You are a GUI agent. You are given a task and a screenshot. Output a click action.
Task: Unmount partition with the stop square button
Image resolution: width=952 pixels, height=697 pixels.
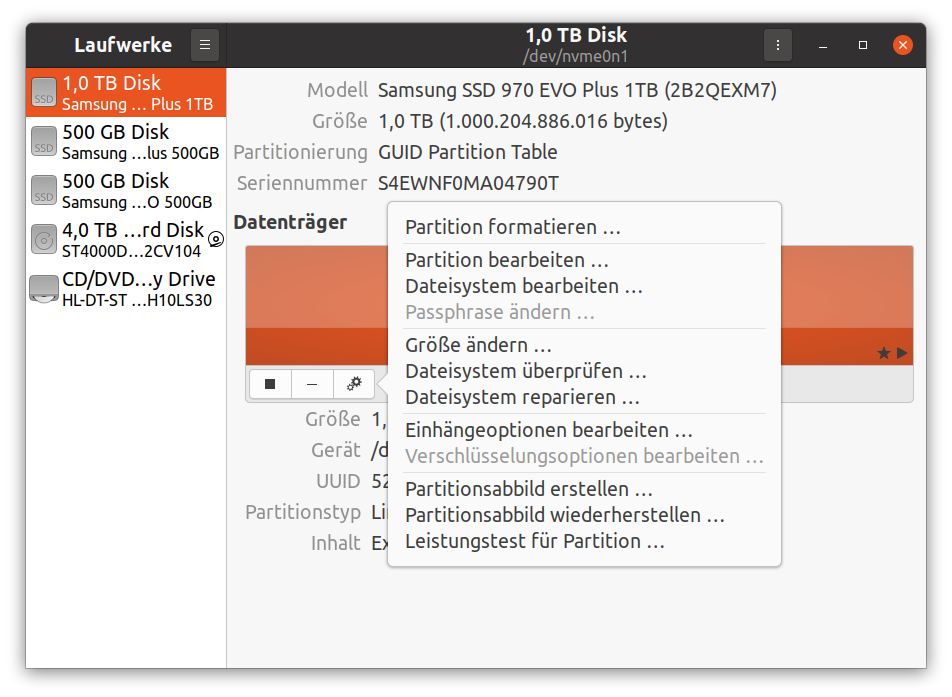[x=270, y=384]
